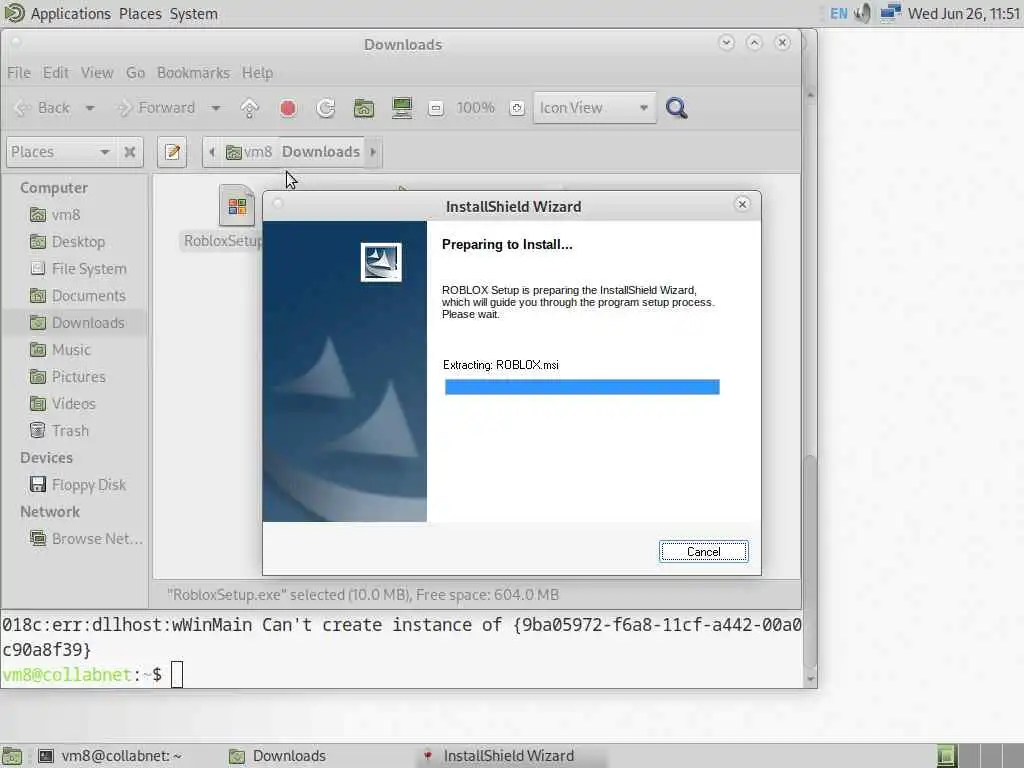The width and height of the screenshot is (1024, 768).
Task: Click the 100% zoom level label
Action: click(x=475, y=108)
